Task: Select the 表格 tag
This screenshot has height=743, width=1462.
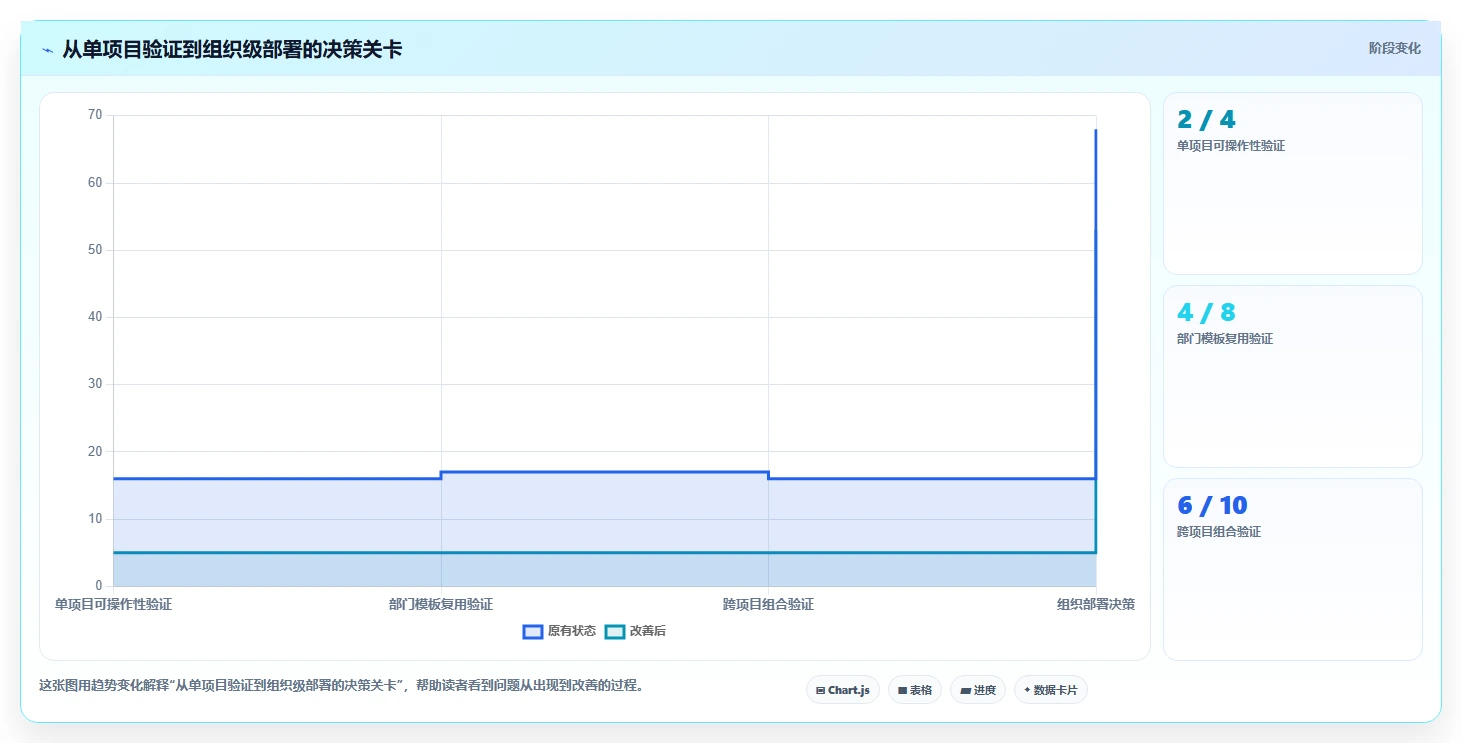Action: coord(915,690)
